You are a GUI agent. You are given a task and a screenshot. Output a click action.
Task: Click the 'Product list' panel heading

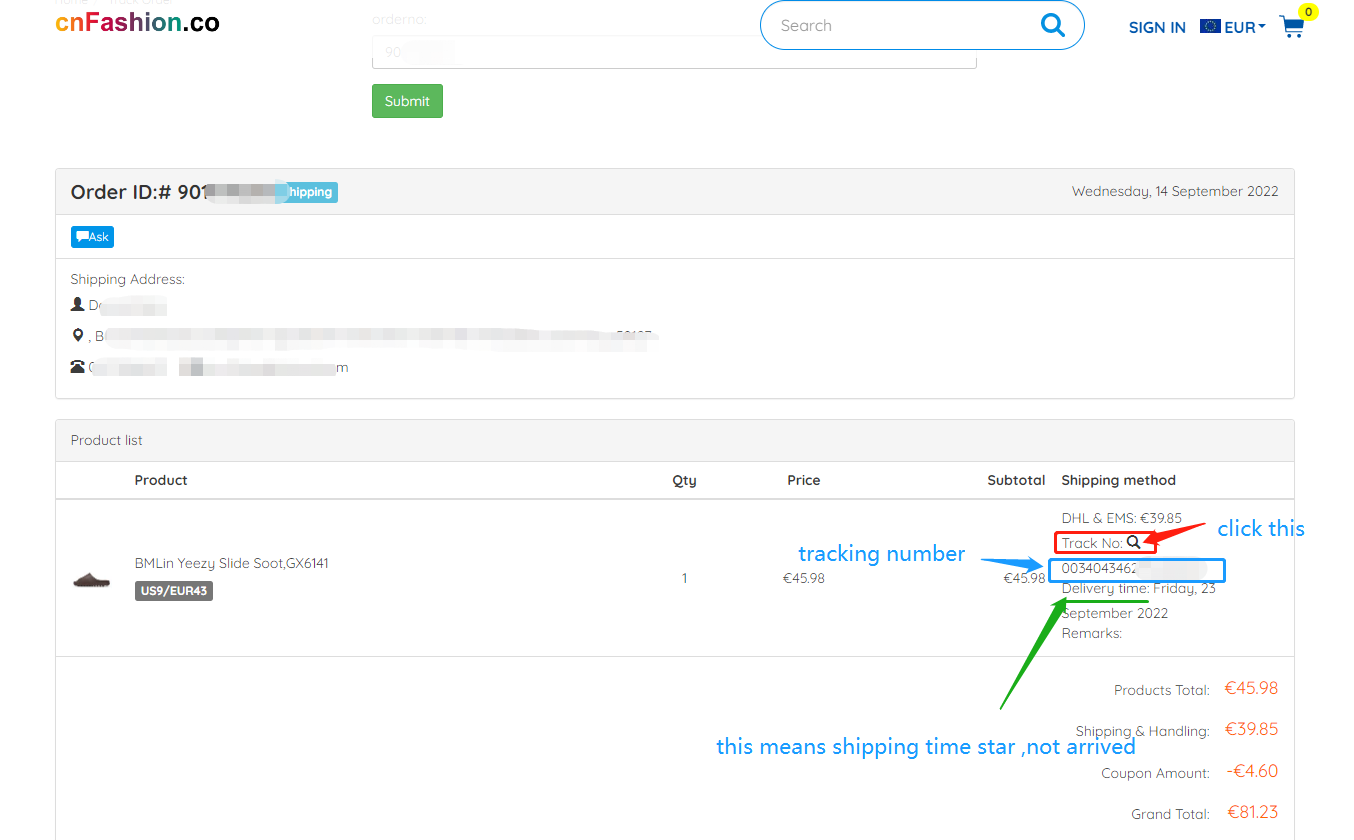tap(107, 440)
